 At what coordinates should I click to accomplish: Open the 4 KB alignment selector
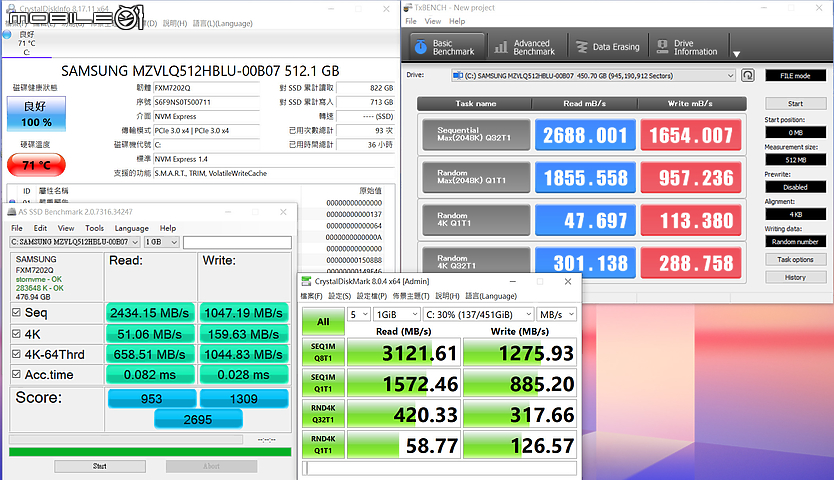[x=795, y=214]
